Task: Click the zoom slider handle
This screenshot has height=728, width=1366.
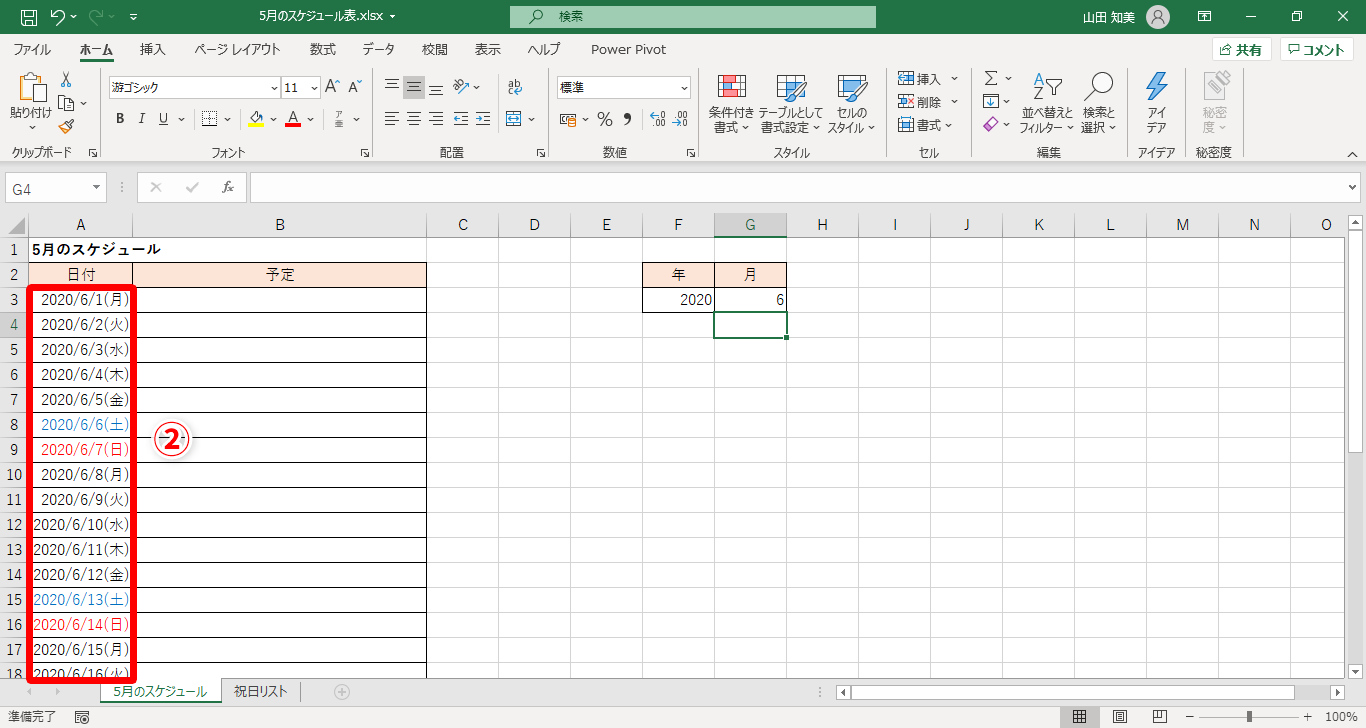Action: (x=1249, y=717)
